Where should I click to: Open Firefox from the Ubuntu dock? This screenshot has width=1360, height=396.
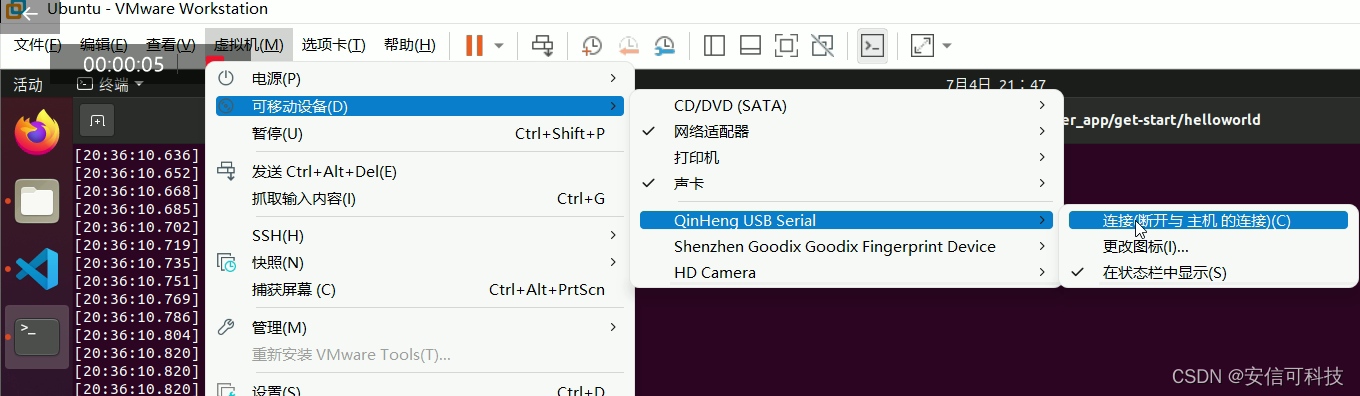37,132
